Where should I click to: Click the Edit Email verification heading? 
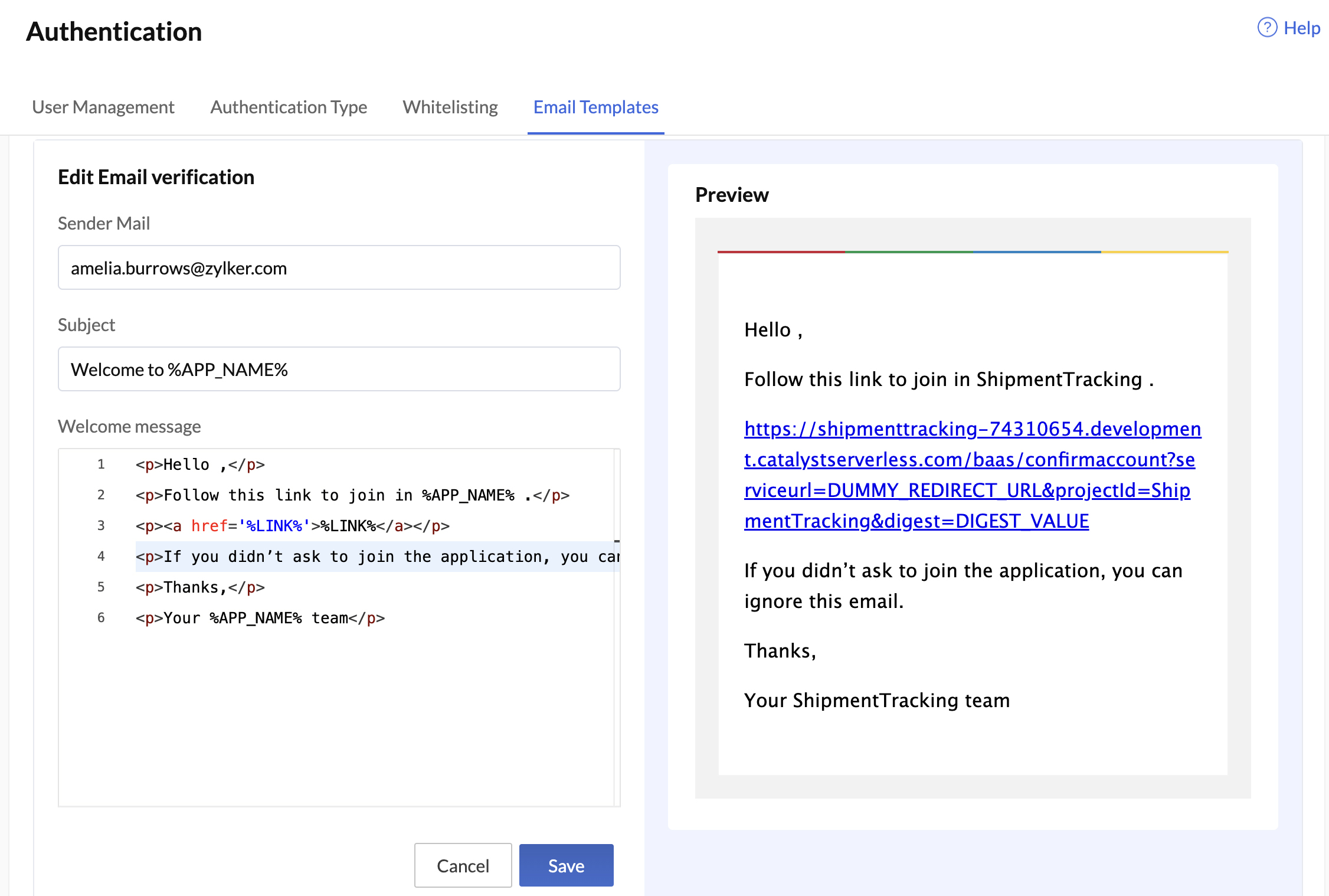pyautogui.click(x=155, y=176)
